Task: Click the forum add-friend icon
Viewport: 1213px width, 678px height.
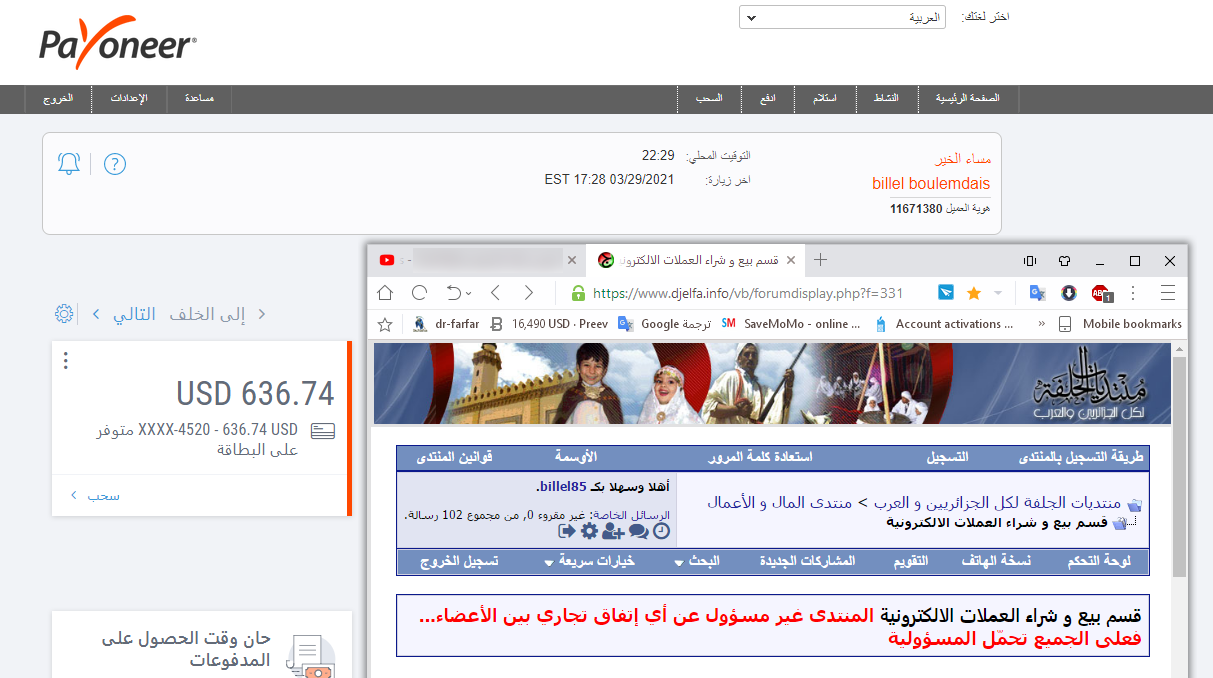Action: pos(613,532)
